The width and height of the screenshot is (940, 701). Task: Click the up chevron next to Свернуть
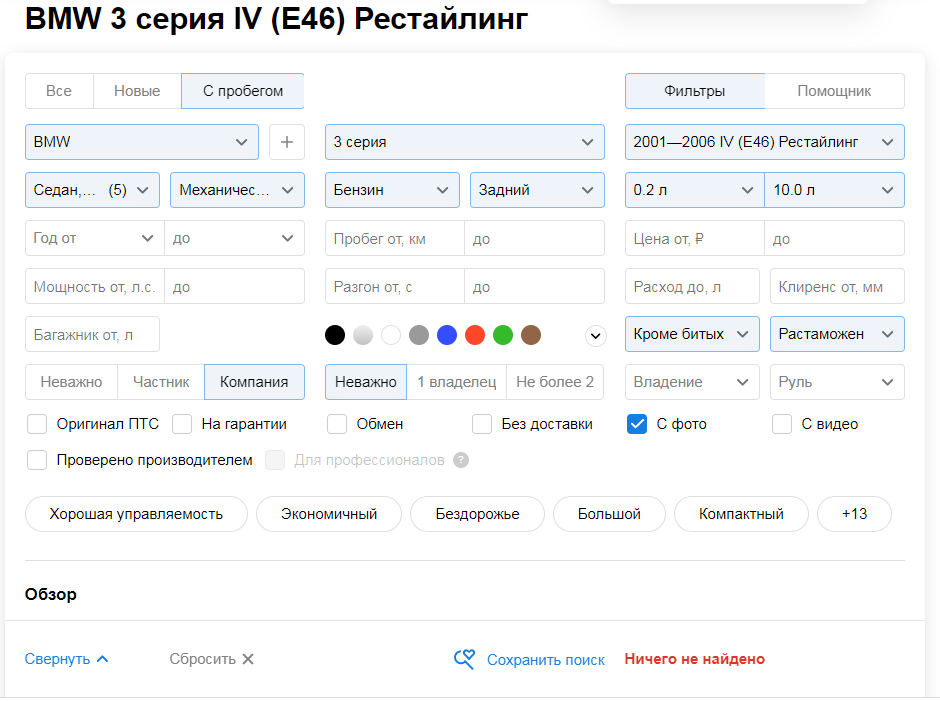click(x=103, y=659)
